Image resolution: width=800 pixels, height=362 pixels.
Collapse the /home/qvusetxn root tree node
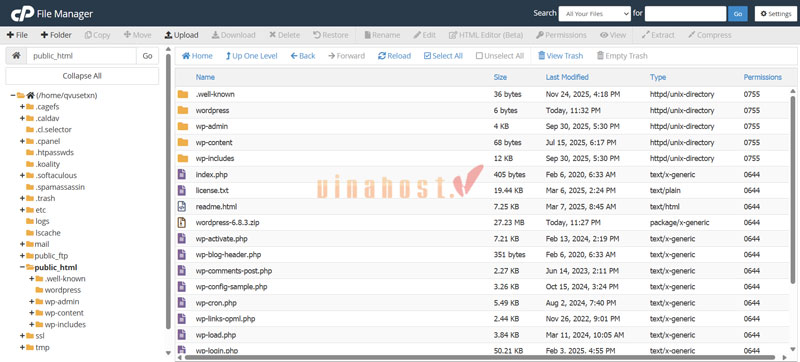13,95
